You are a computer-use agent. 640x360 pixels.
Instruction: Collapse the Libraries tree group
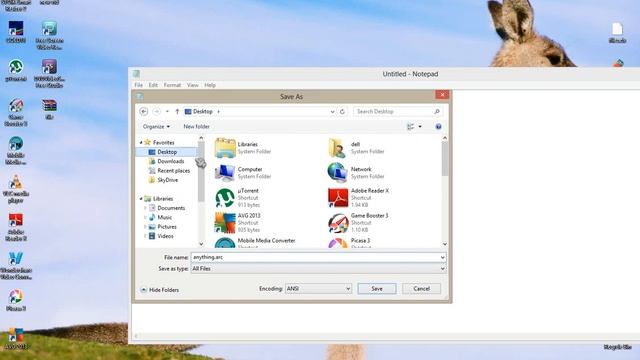(141, 199)
